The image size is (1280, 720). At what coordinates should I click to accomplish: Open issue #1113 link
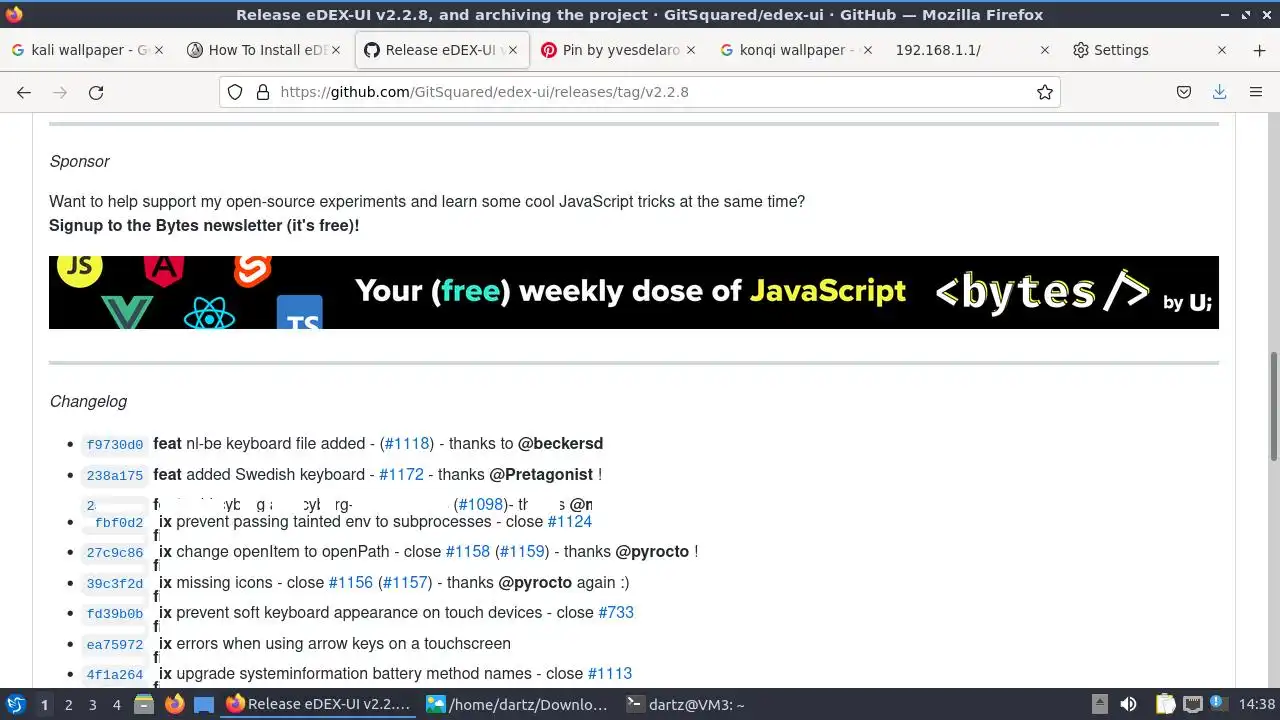610,673
